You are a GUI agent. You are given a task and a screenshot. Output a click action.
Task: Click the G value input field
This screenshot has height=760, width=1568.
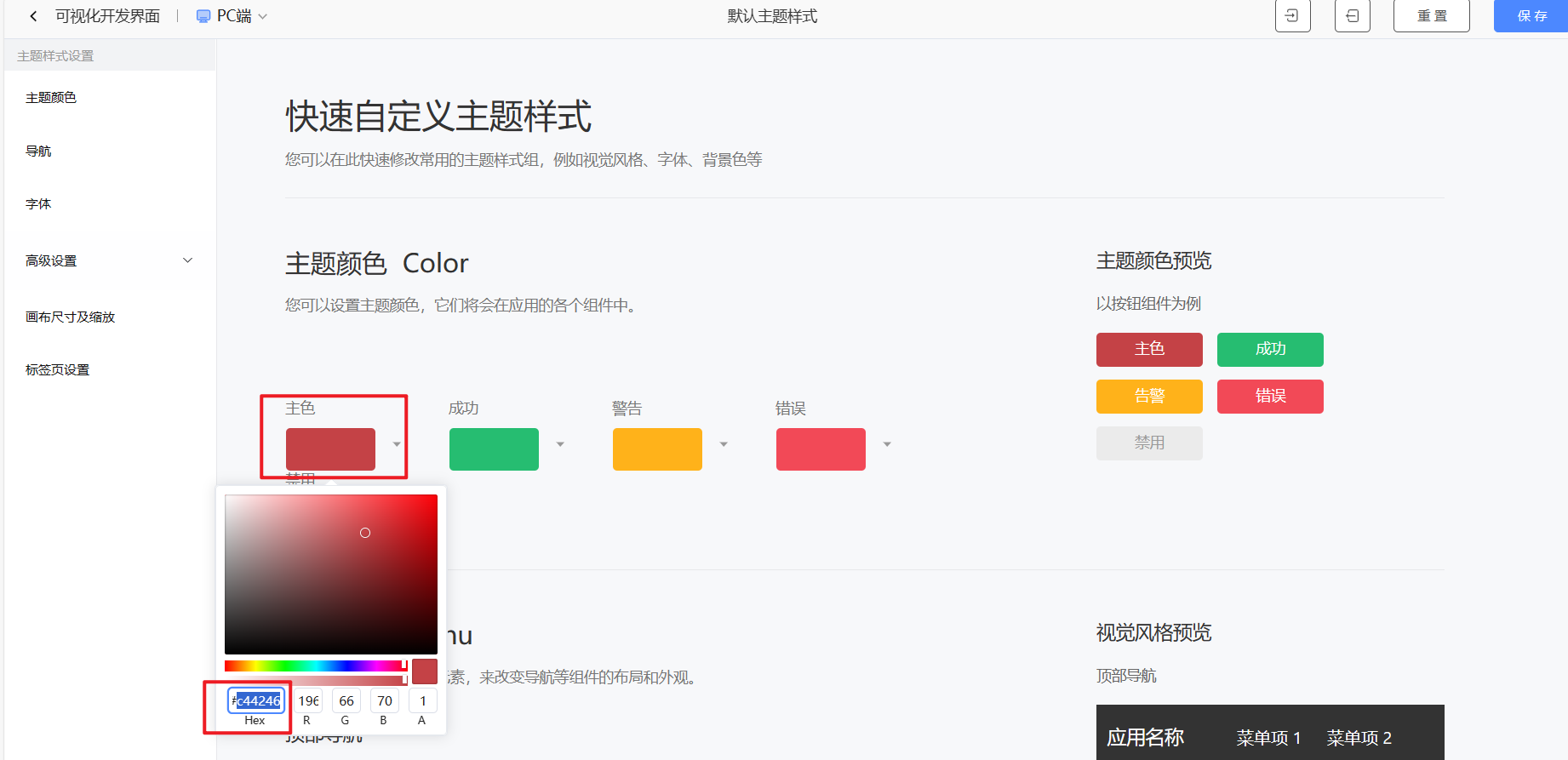(346, 700)
